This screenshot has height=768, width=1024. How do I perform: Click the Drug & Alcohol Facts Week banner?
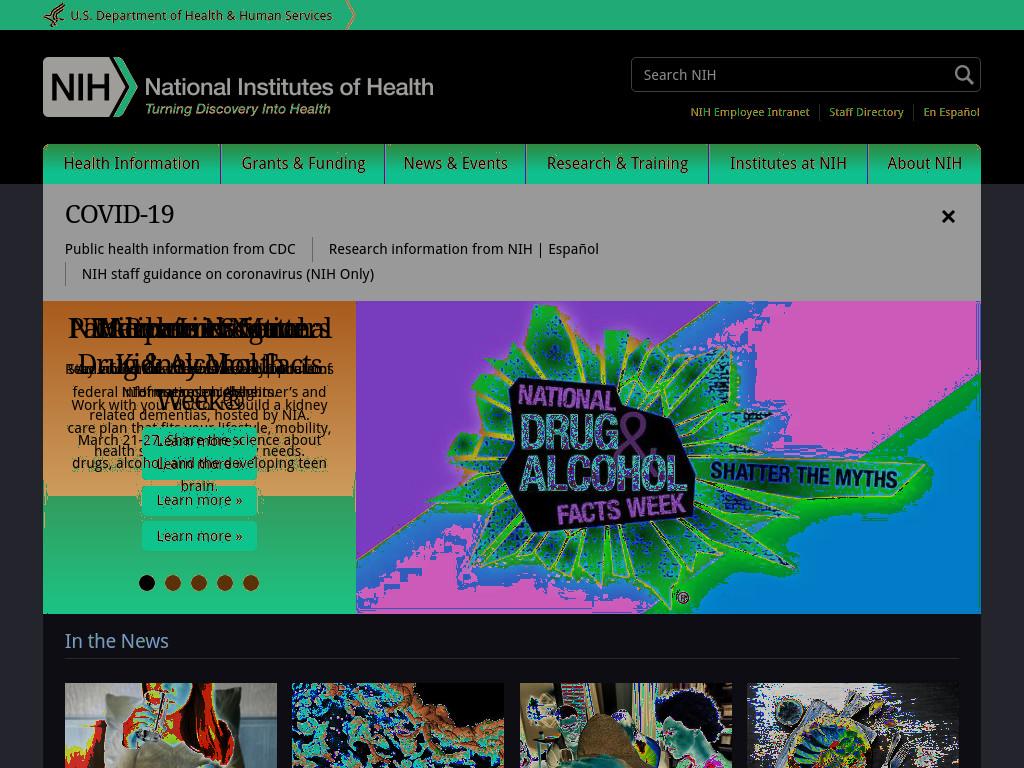[x=668, y=457]
